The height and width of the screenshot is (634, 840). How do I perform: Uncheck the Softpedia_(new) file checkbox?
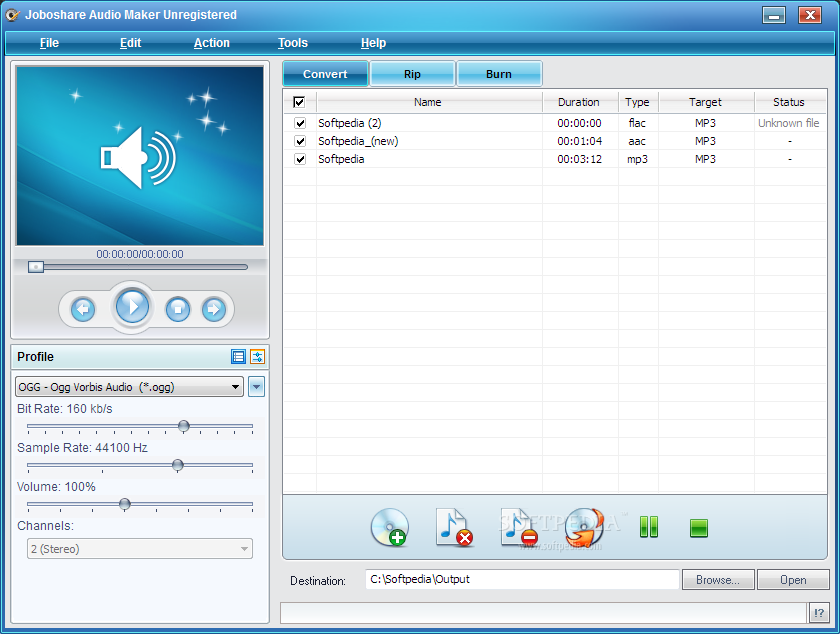pyautogui.click(x=300, y=141)
